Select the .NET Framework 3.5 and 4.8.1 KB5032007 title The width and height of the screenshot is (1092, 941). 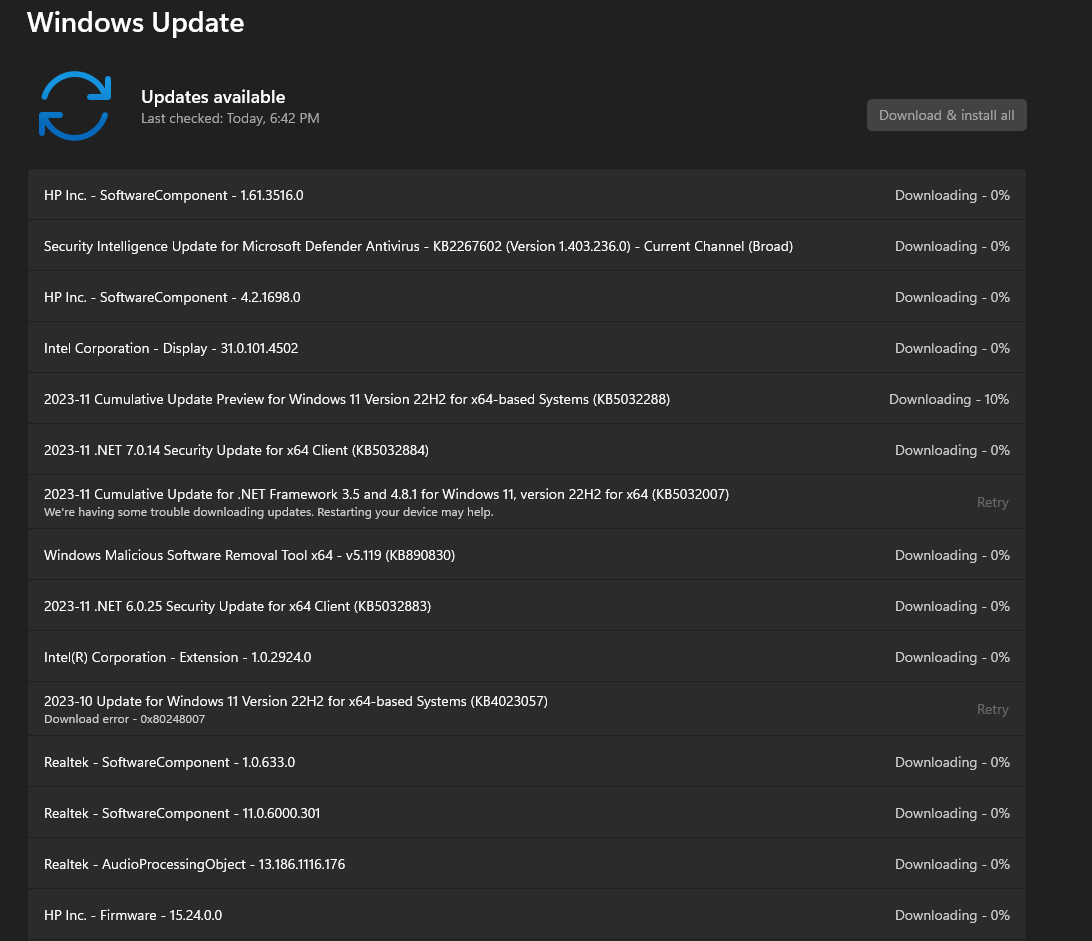point(387,494)
